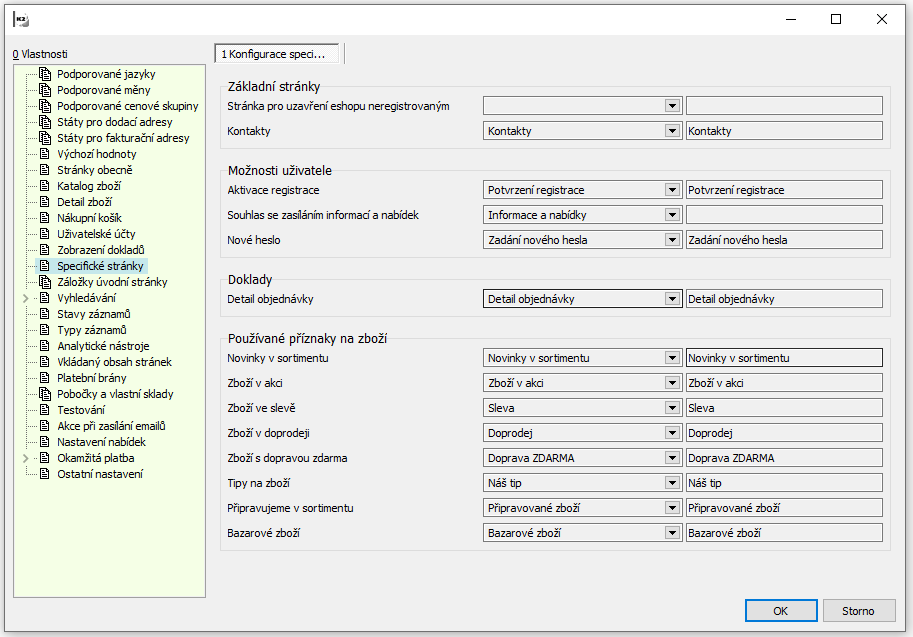Select Nákupní košík in the tree
This screenshot has height=637, width=913.
[89, 218]
